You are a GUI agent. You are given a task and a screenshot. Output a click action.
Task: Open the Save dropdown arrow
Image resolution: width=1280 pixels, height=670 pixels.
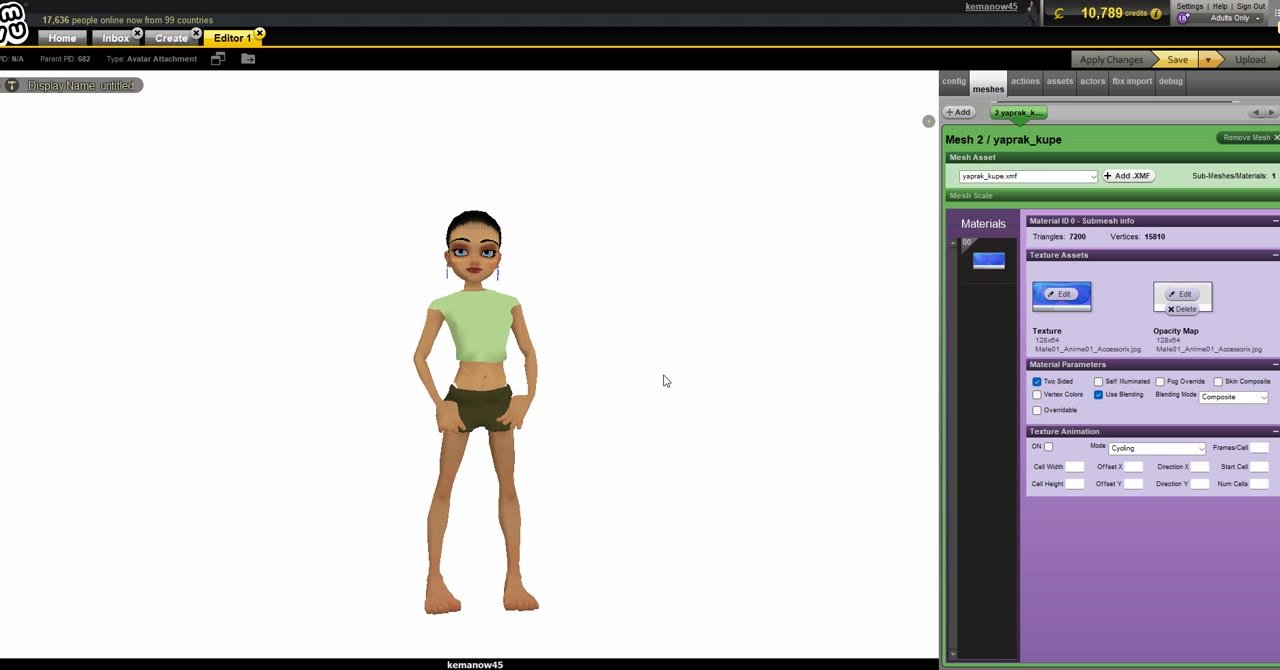pyautogui.click(x=1208, y=60)
